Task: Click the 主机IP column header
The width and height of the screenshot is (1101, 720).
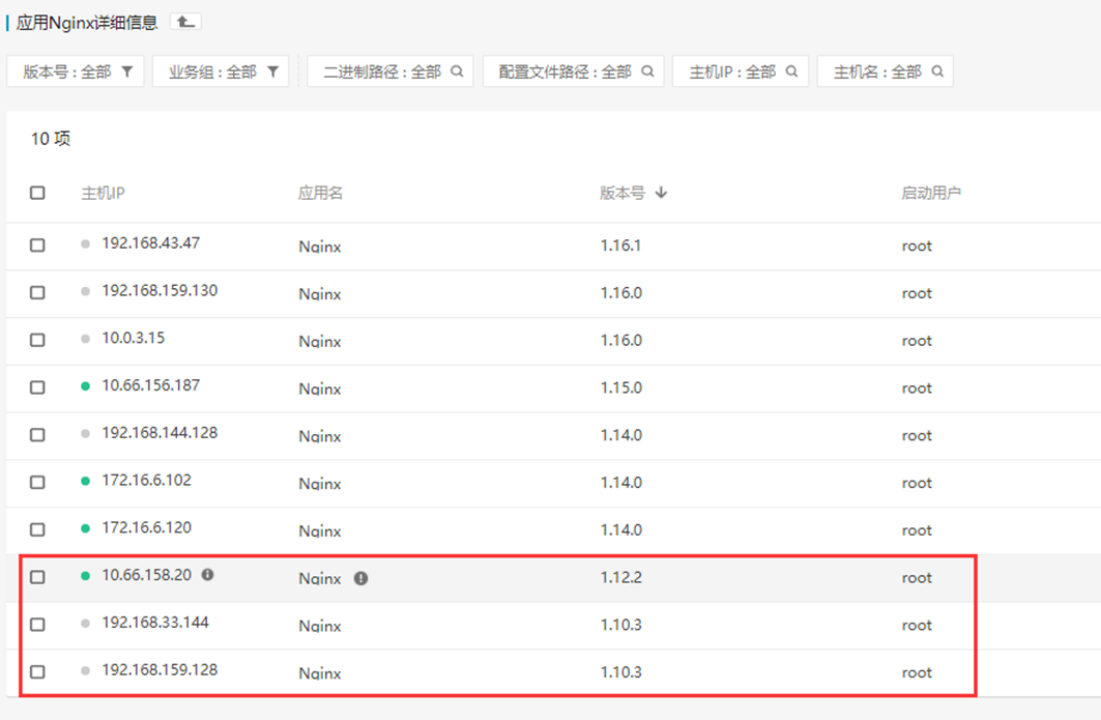Action: click(x=103, y=193)
